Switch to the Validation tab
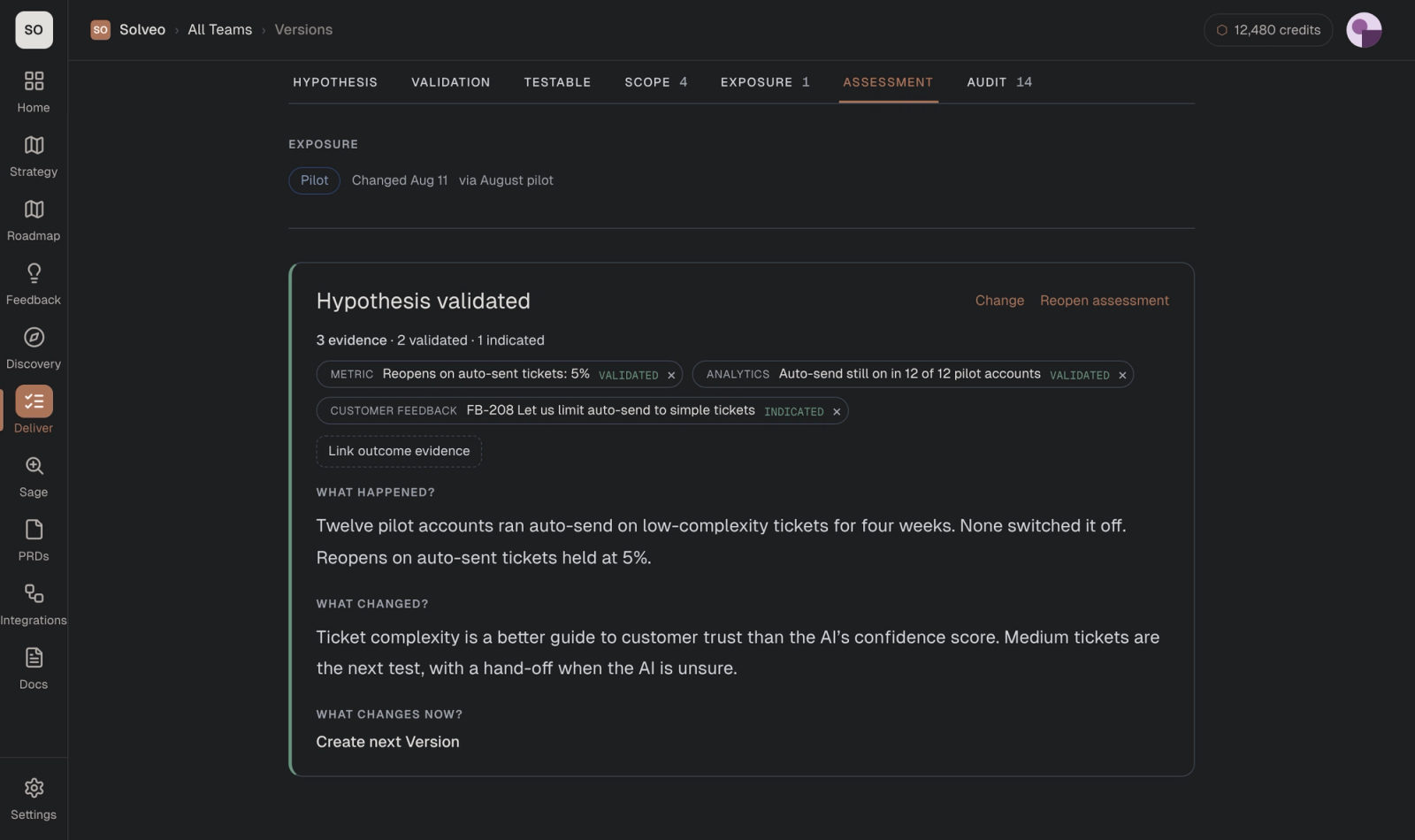Image resolution: width=1415 pixels, height=840 pixels. pyautogui.click(x=450, y=82)
